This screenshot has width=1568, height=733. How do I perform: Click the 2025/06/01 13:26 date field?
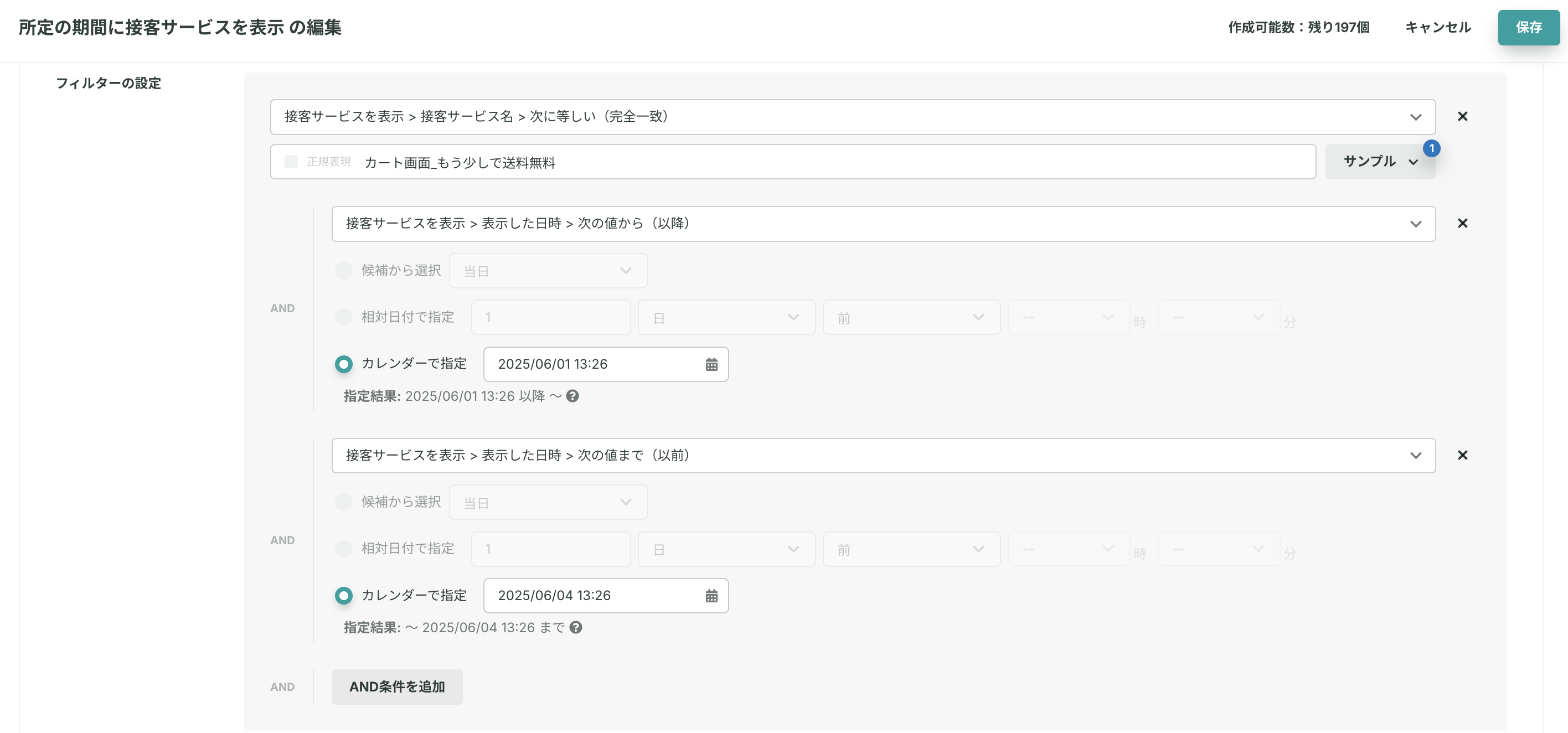pos(606,364)
